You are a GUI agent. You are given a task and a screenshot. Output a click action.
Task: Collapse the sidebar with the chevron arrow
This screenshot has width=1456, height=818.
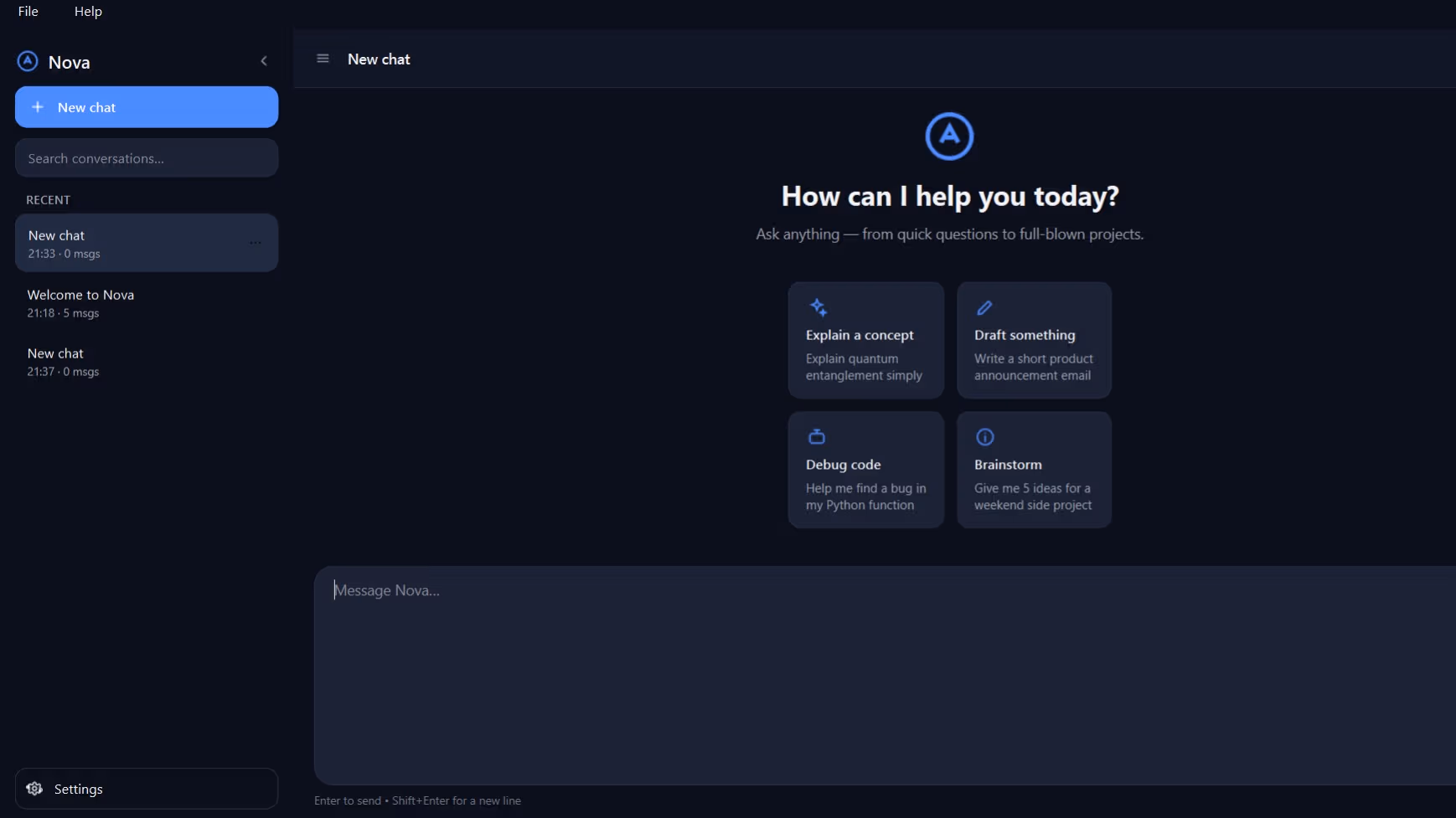pos(264,61)
